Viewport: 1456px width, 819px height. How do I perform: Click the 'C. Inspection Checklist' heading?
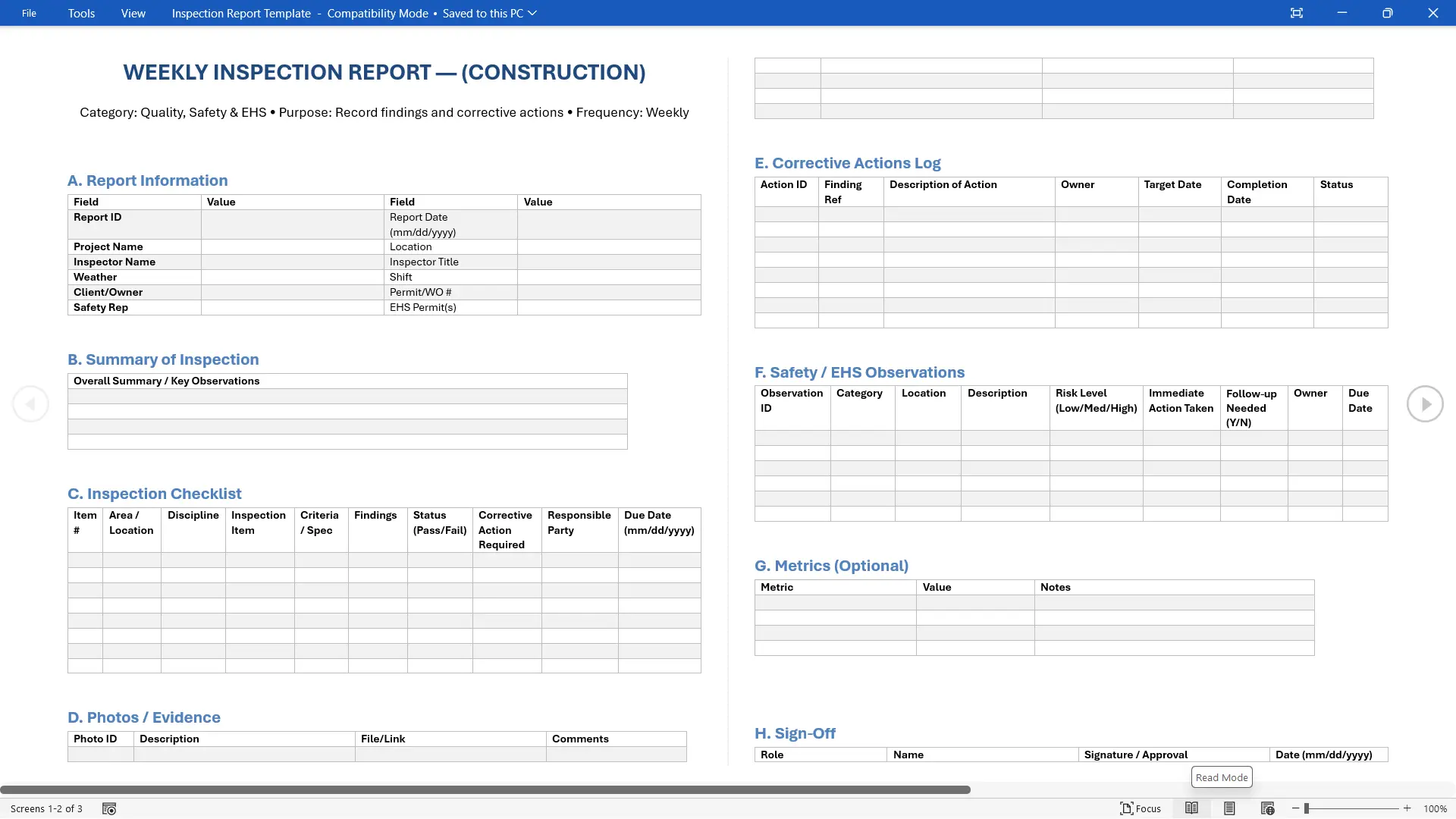[155, 494]
